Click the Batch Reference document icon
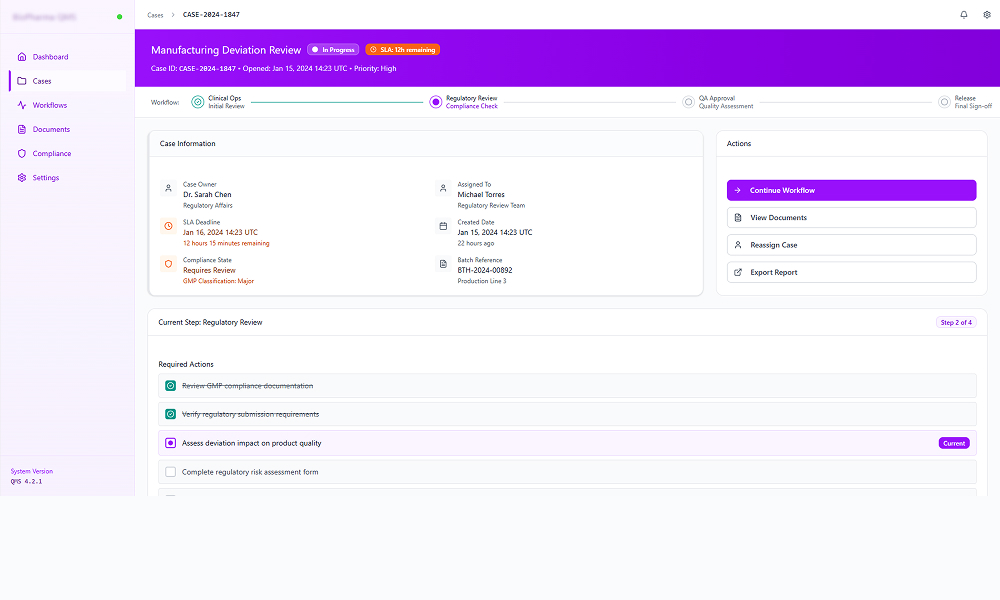Screen dimensions: 1000x600 (x=443, y=264)
